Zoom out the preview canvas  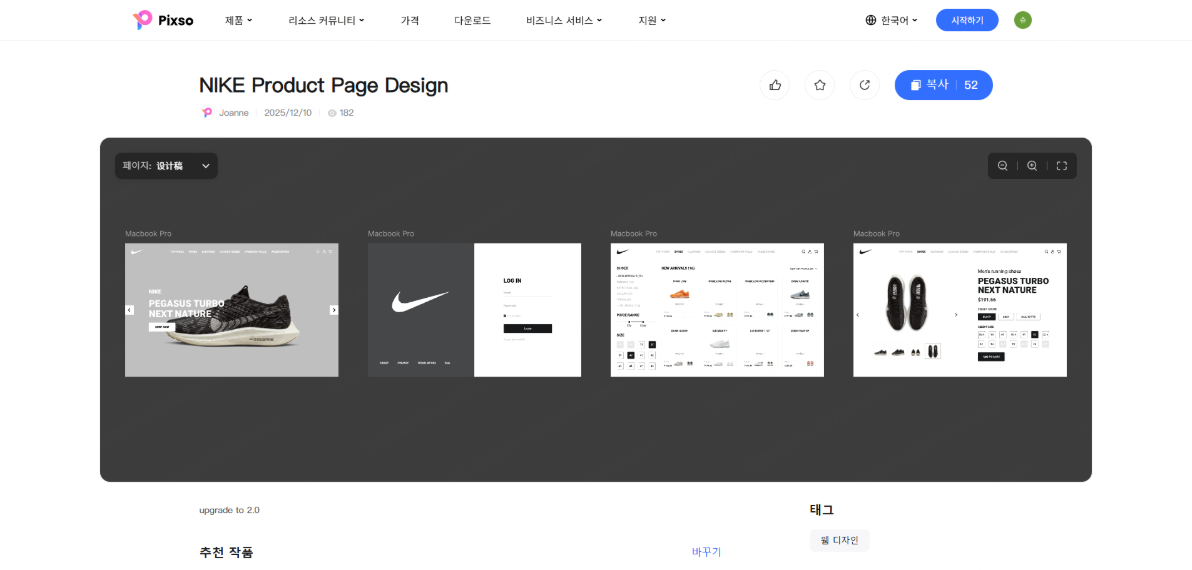[1003, 166]
